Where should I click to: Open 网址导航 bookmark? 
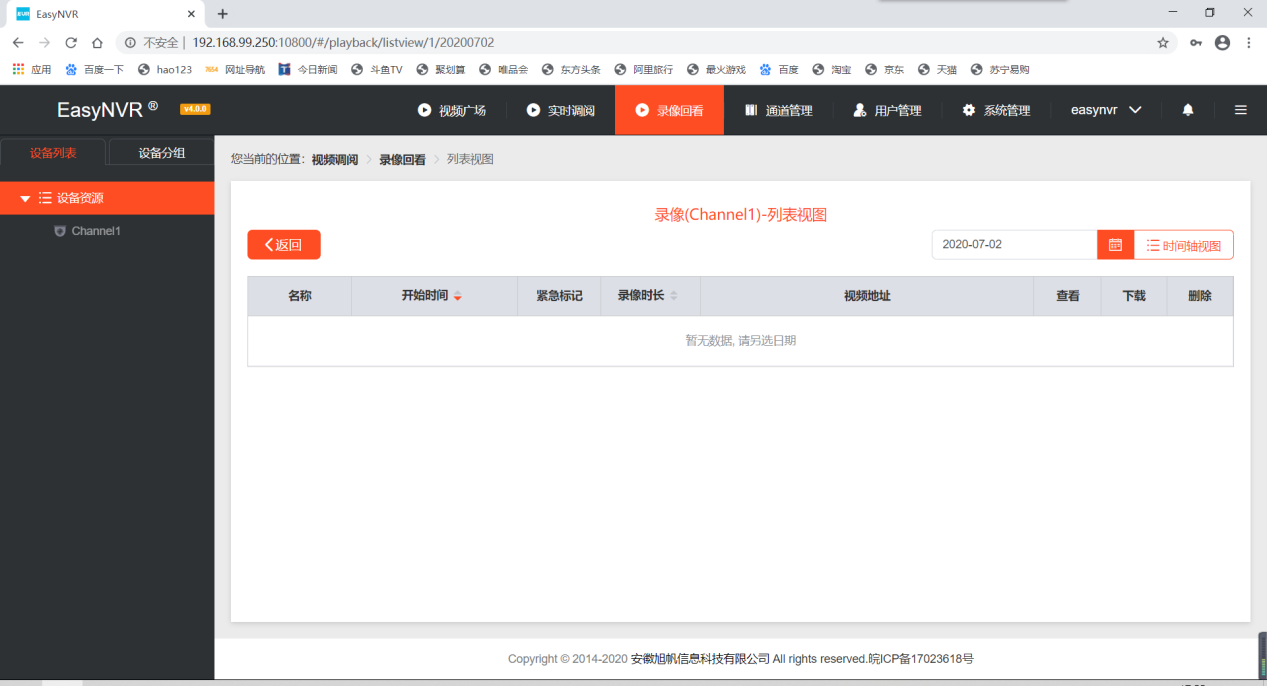tap(235, 70)
